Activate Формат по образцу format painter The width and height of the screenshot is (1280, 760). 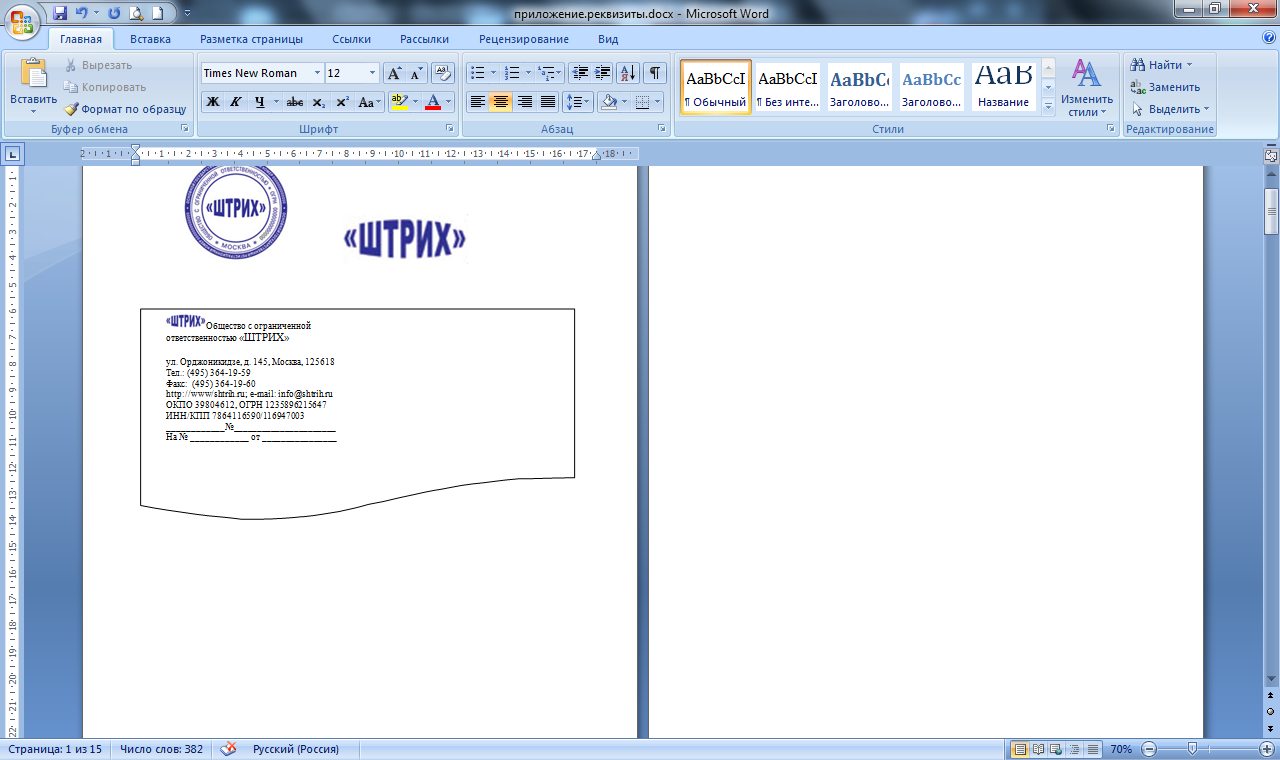(126, 109)
